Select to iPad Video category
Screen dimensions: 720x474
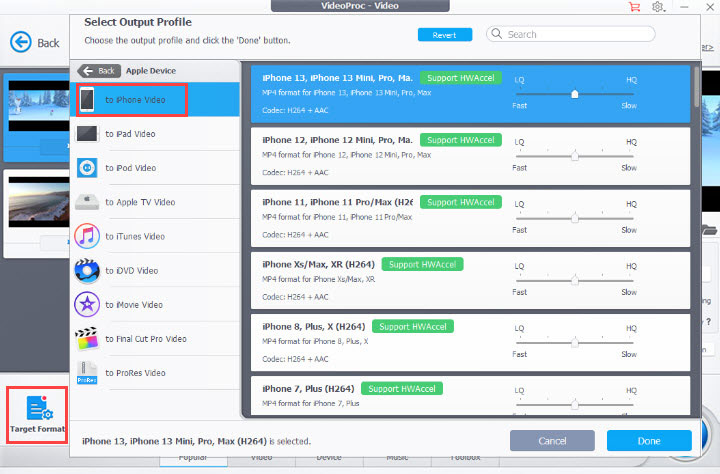click(x=155, y=134)
